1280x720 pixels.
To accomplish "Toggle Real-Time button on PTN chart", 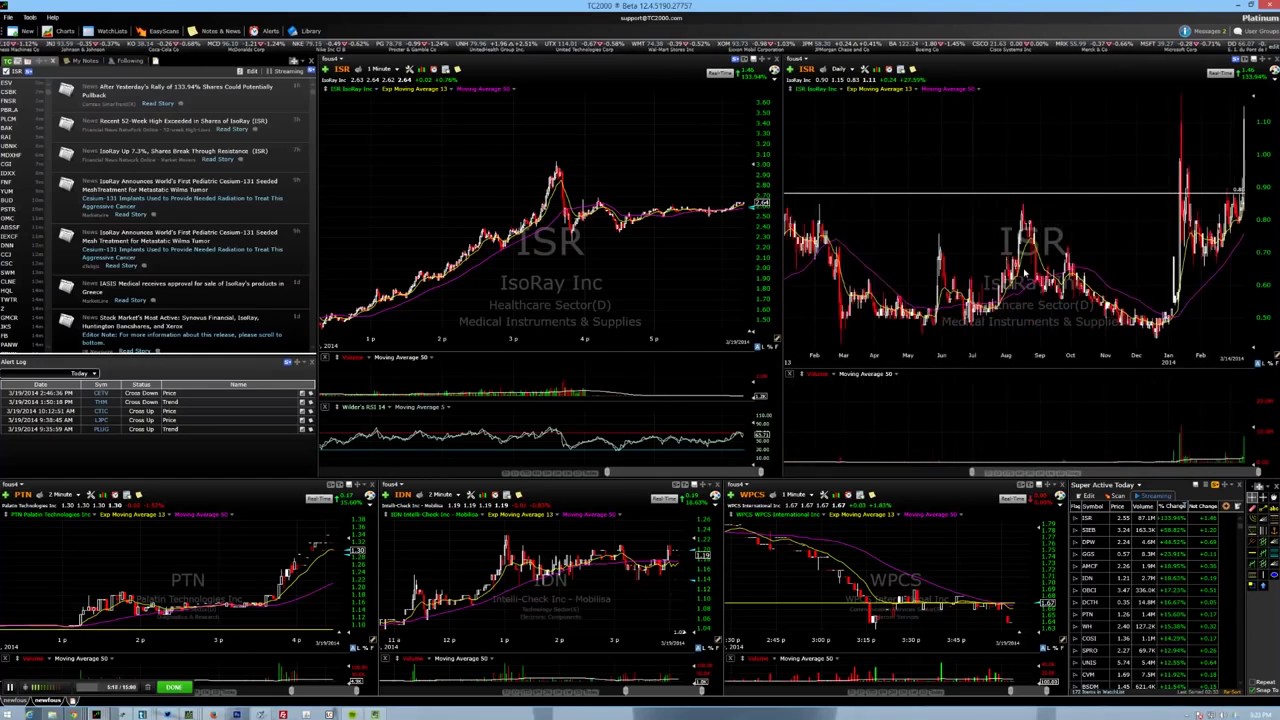I will point(318,498).
